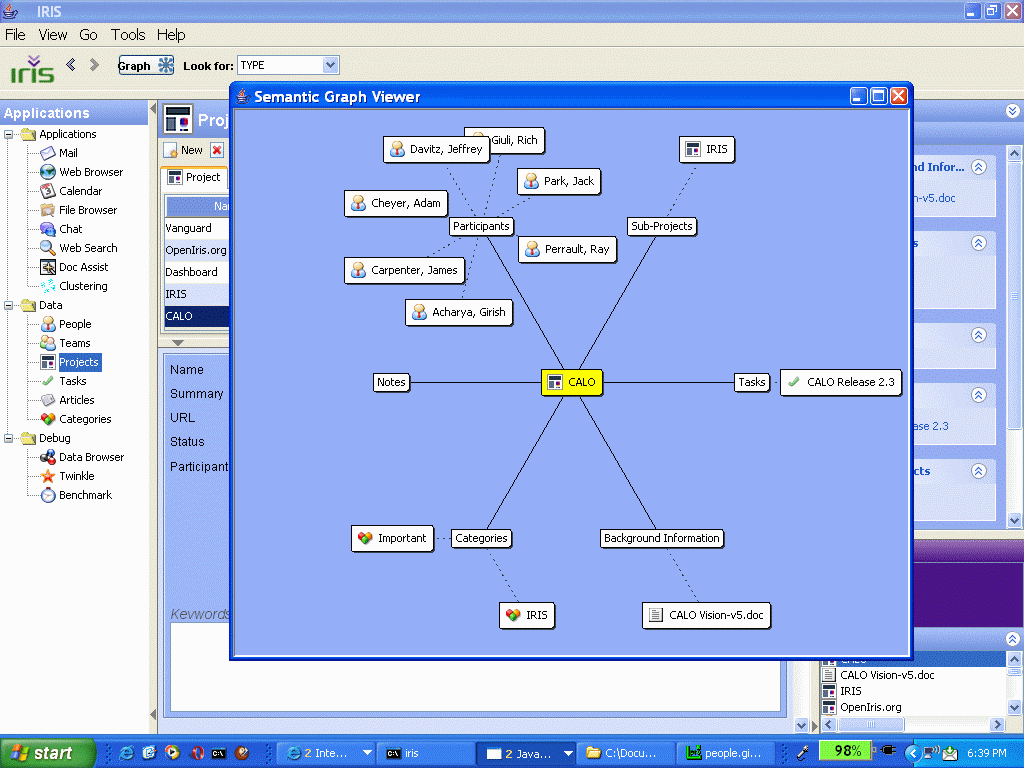1024x768 pixels.
Task: Open the Help menu
Action: pyautogui.click(x=171, y=35)
